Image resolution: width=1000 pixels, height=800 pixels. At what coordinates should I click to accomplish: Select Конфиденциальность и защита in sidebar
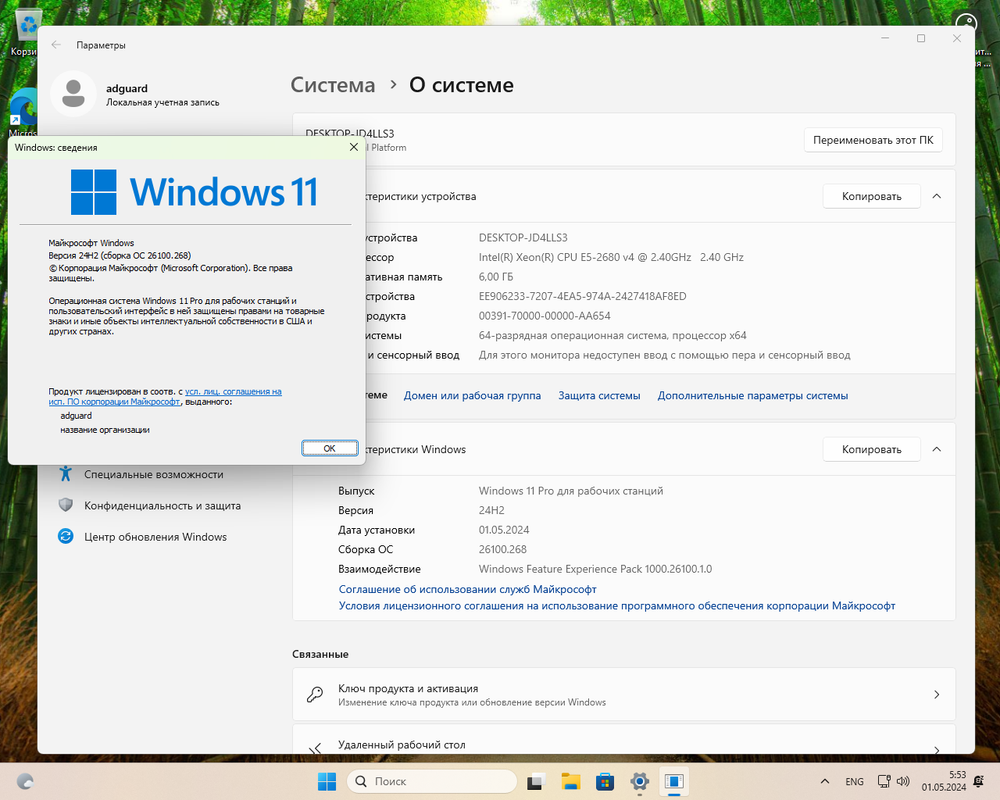pyautogui.click(x=163, y=506)
